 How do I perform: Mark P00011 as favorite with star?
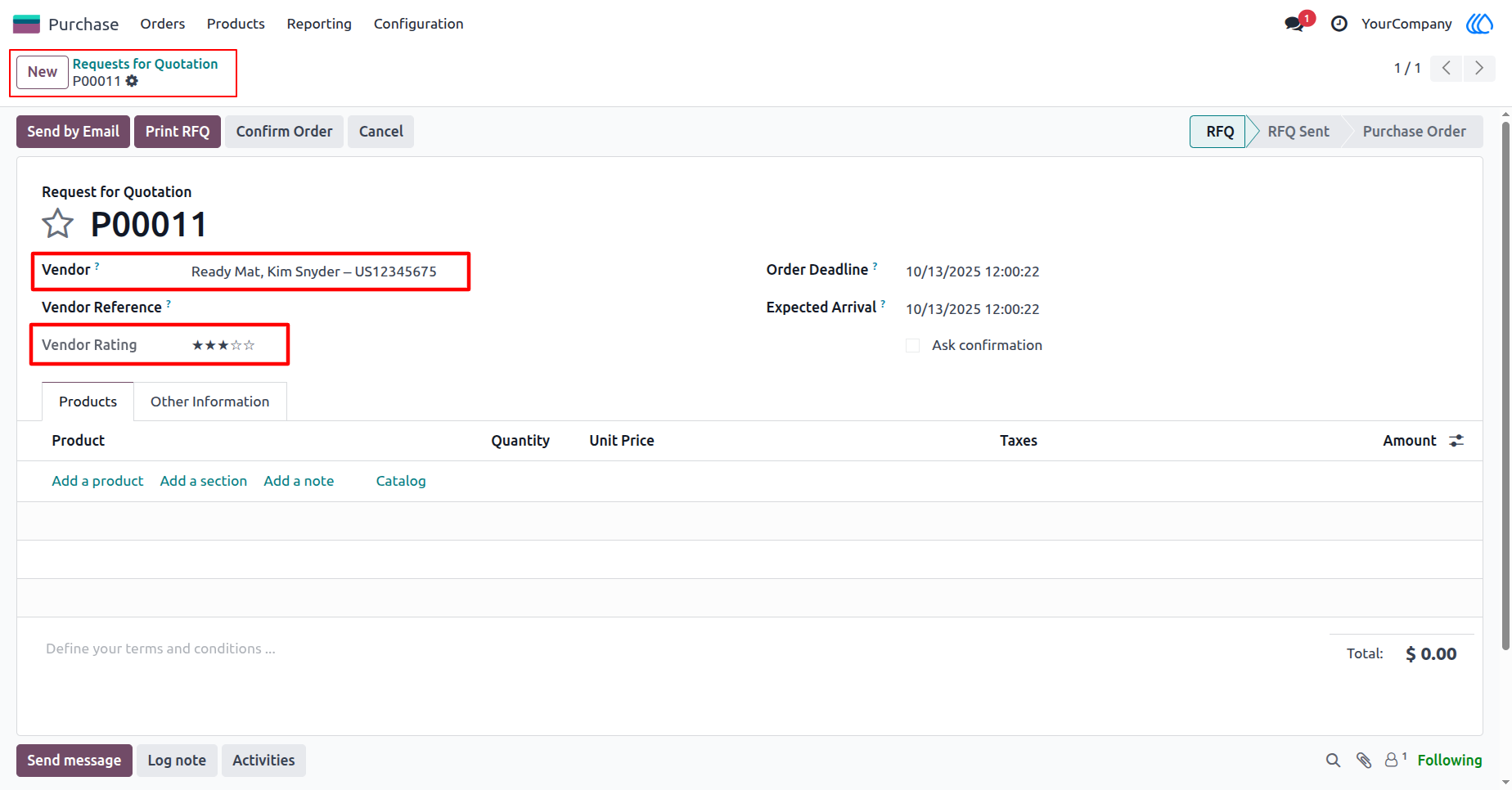point(57,223)
